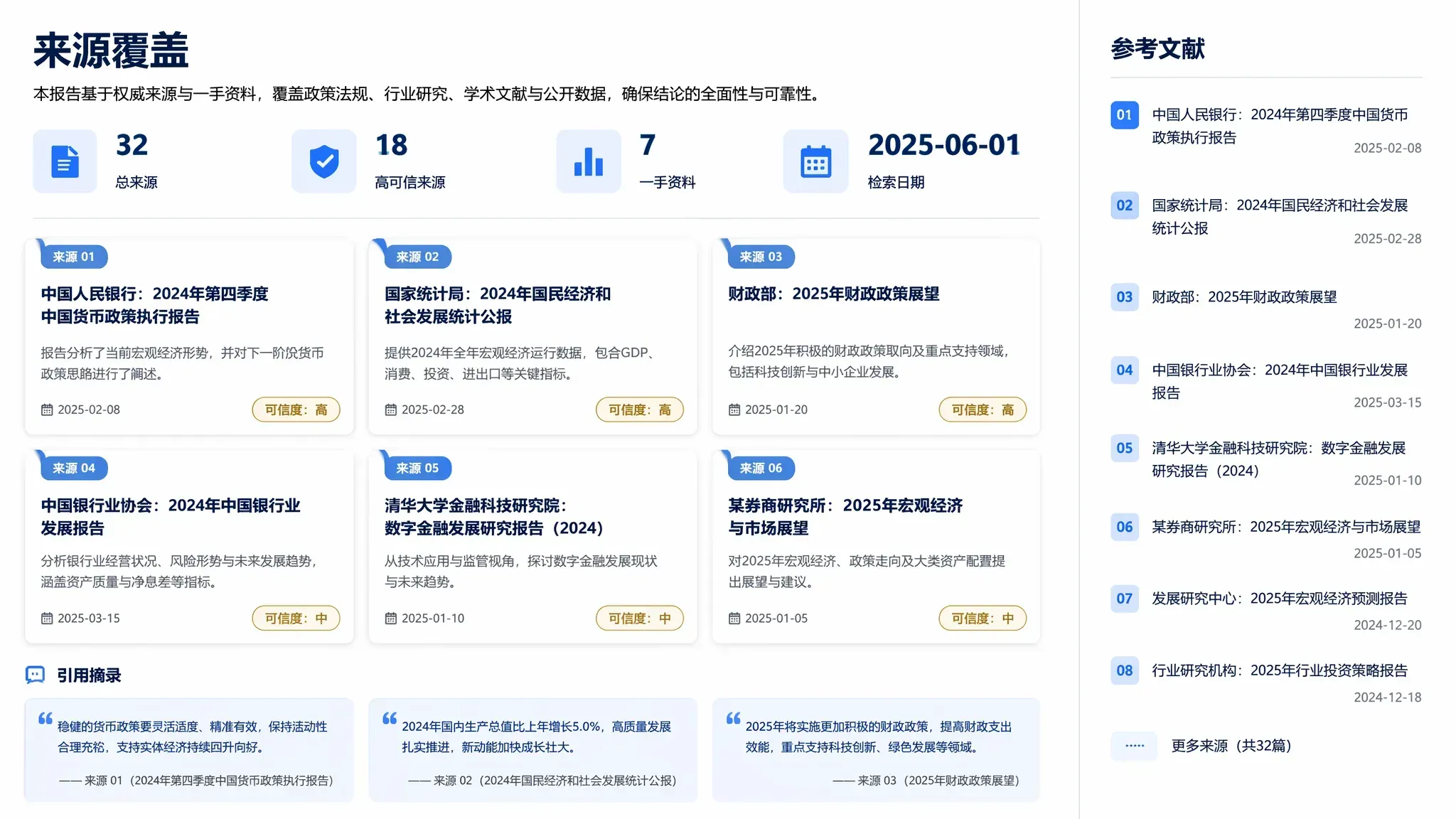Click the 财政部：2025年财政政策展望 card title

click(834, 294)
